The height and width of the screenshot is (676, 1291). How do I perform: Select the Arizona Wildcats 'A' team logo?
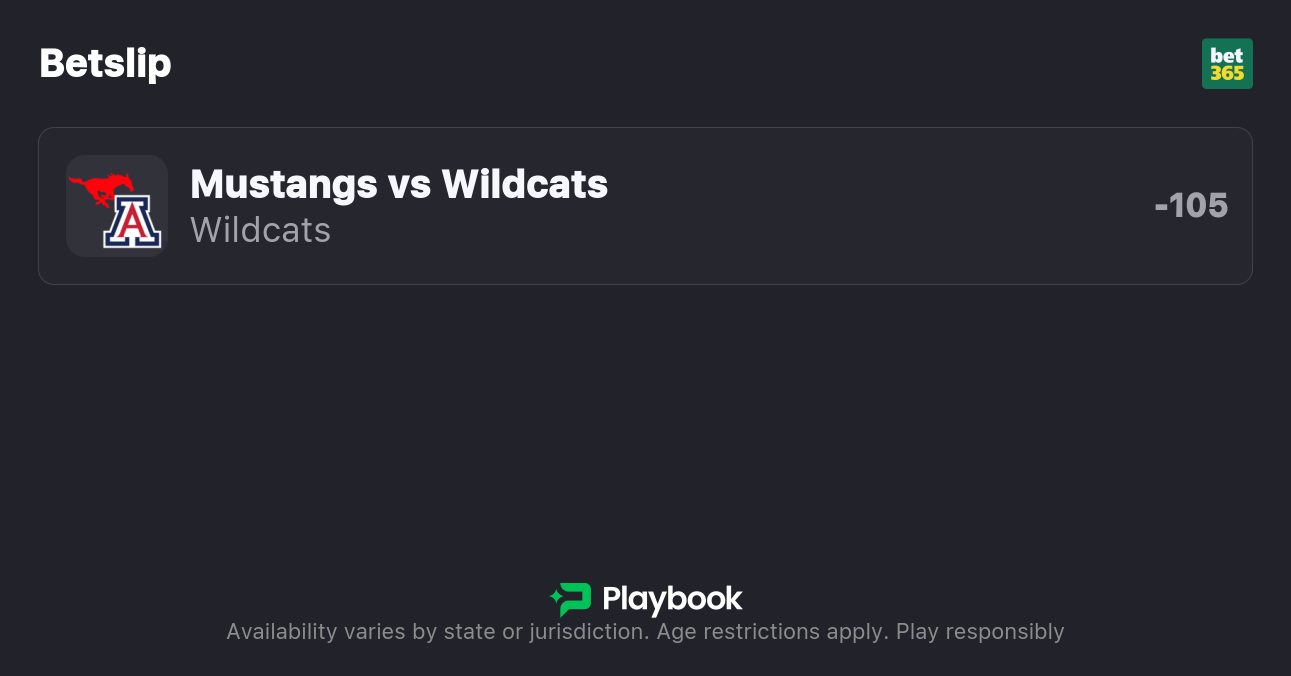pos(131,223)
